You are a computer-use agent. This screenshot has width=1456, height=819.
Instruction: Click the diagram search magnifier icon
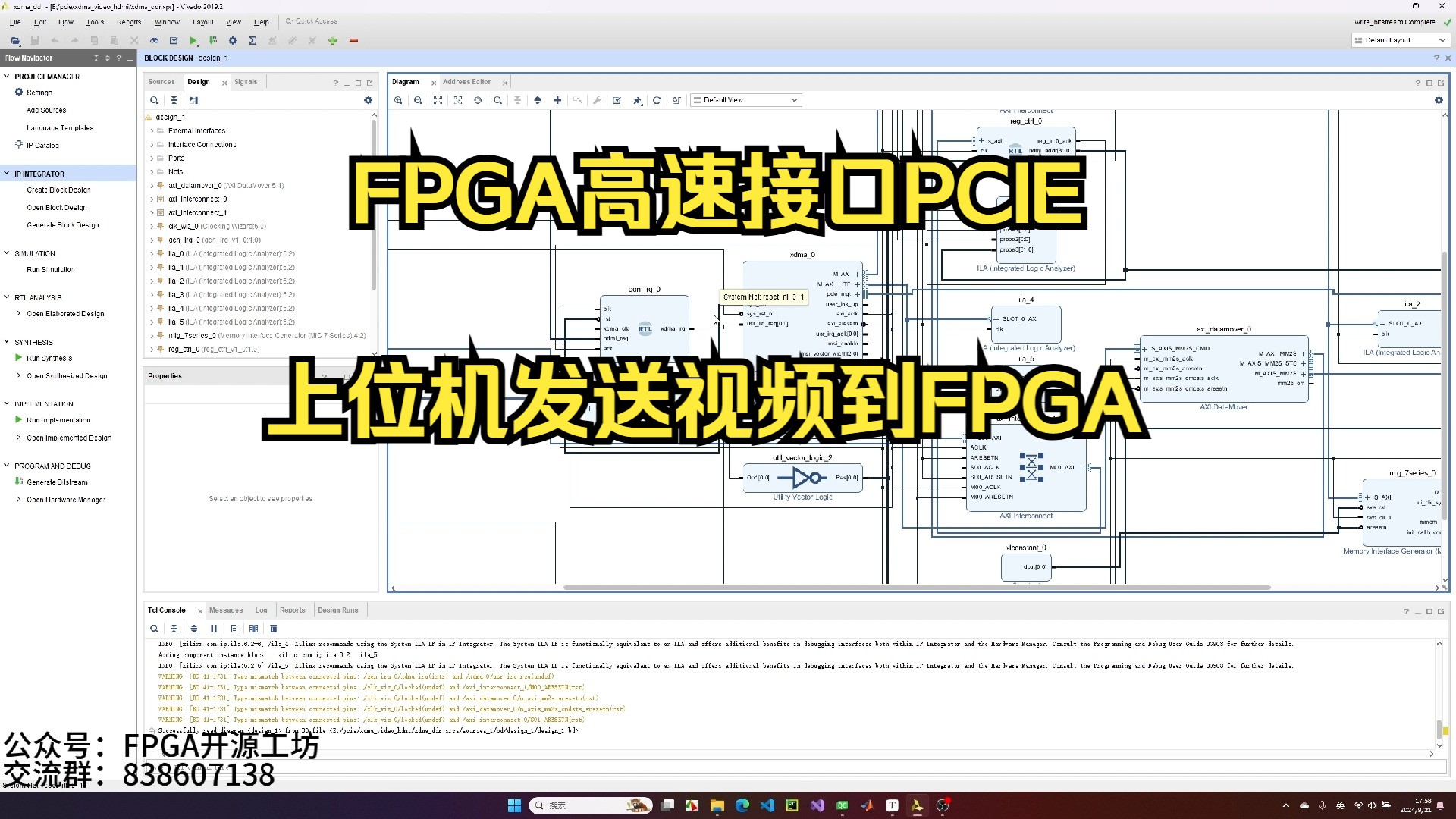click(497, 100)
